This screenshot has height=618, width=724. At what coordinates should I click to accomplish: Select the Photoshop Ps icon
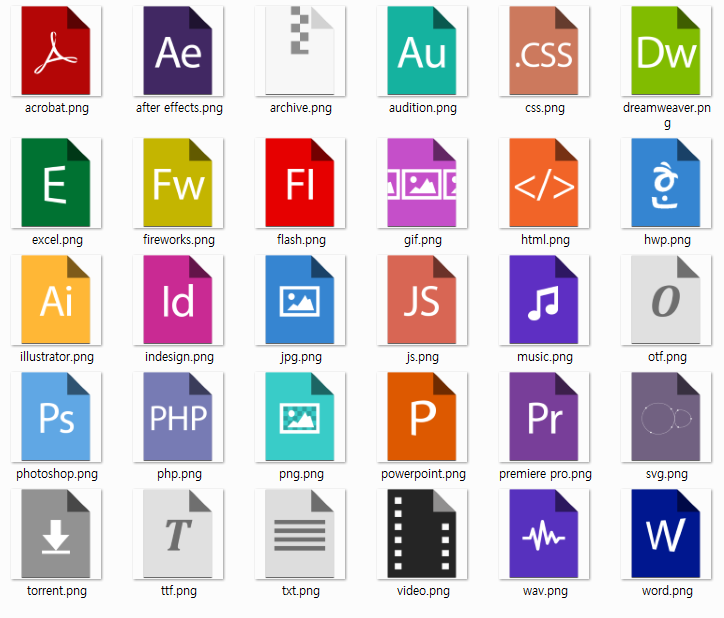(56, 417)
